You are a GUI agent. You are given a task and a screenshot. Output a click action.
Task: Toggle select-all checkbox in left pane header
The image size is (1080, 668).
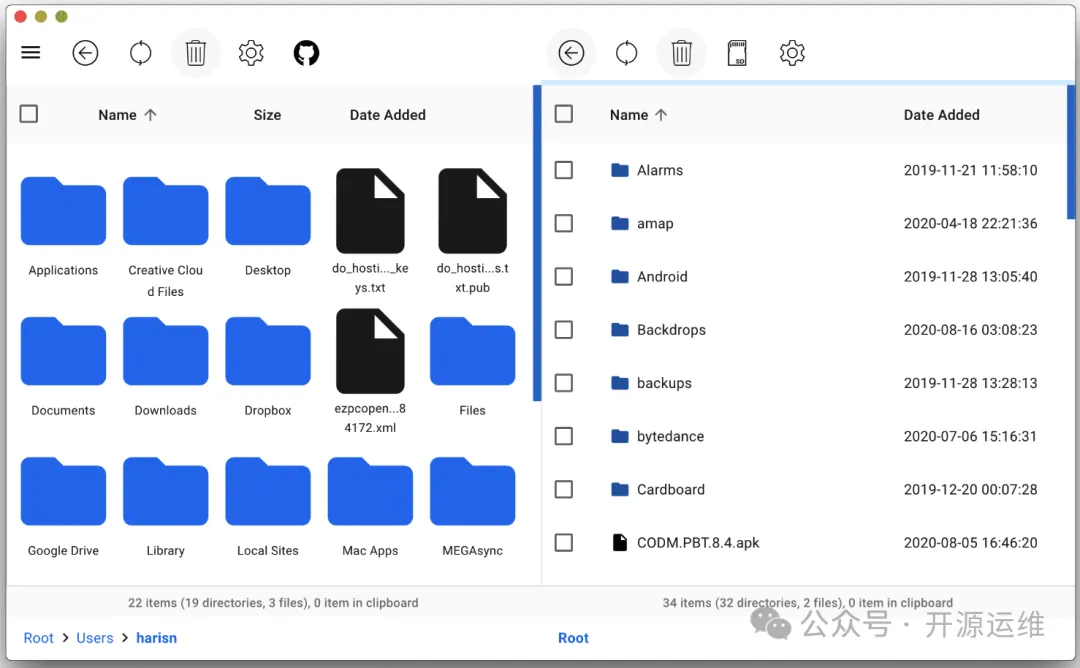point(29,114)
